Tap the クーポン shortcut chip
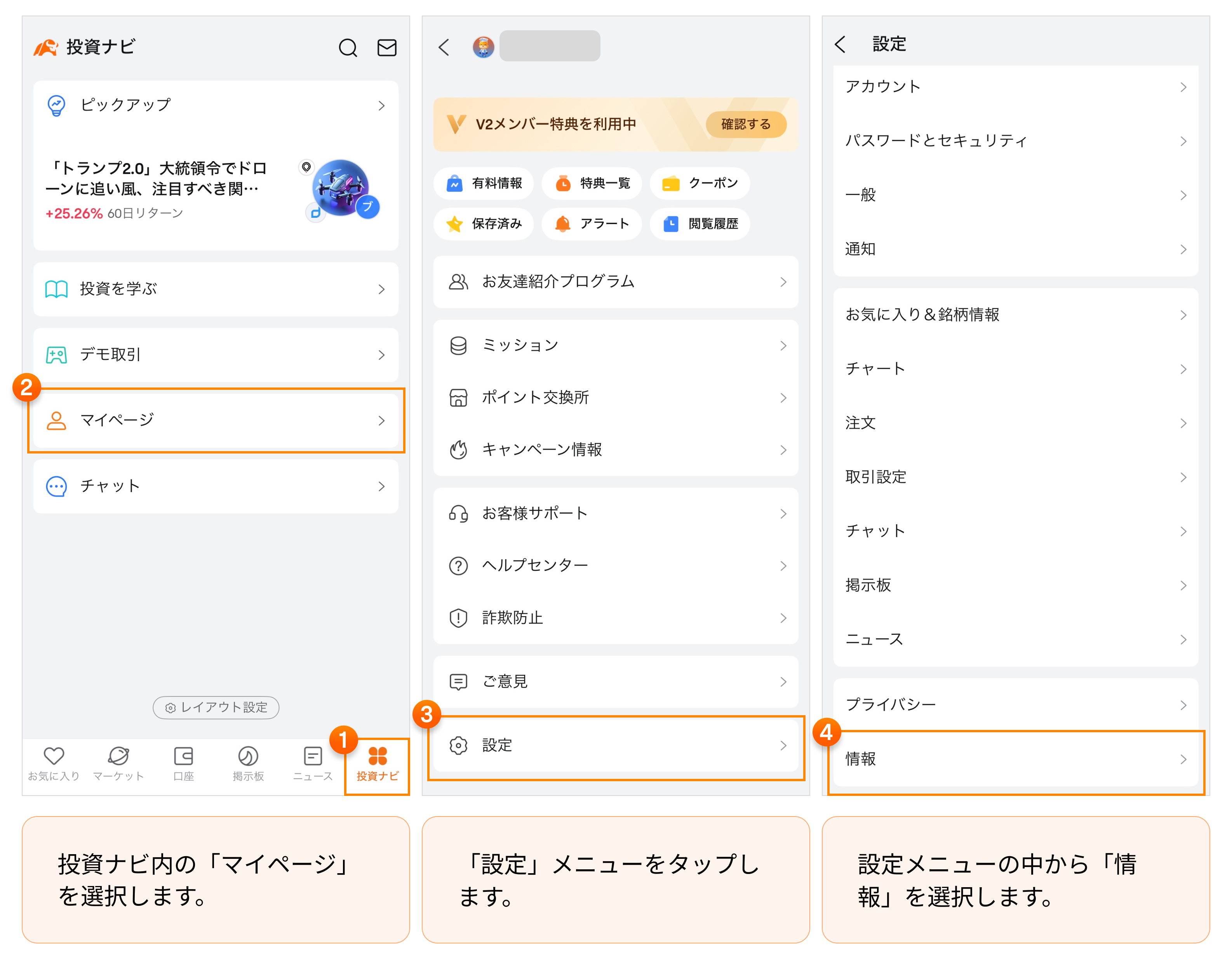Image resolution: width=1232 pixels, height=959 pixels. click(700, 183)
